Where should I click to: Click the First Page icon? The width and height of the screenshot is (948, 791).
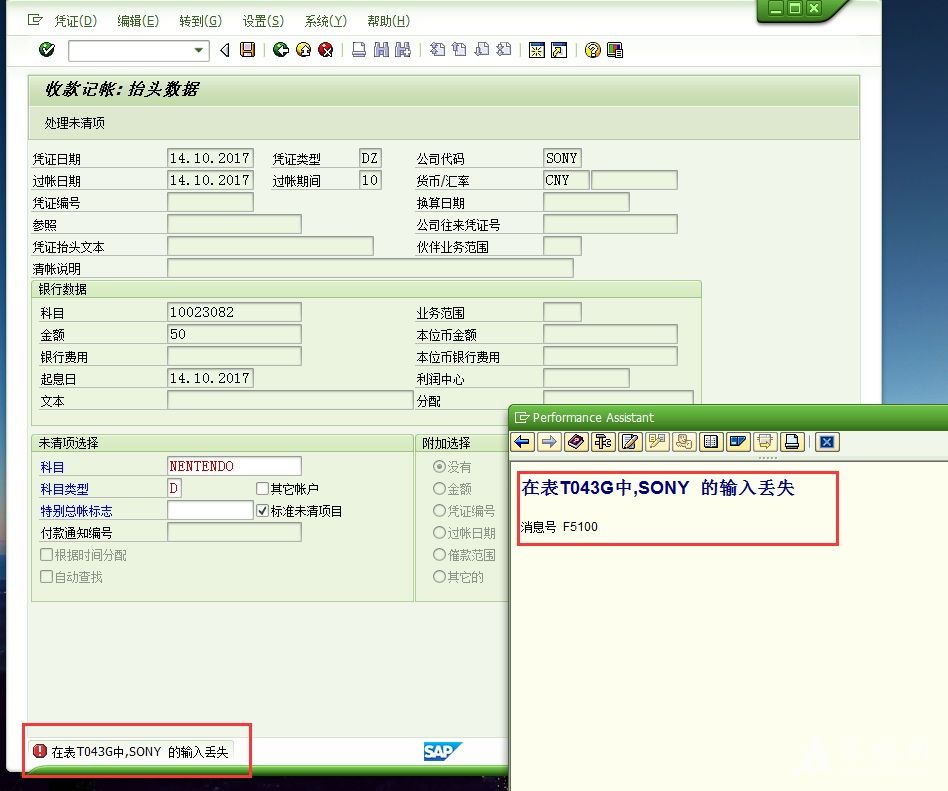[437, 50]
